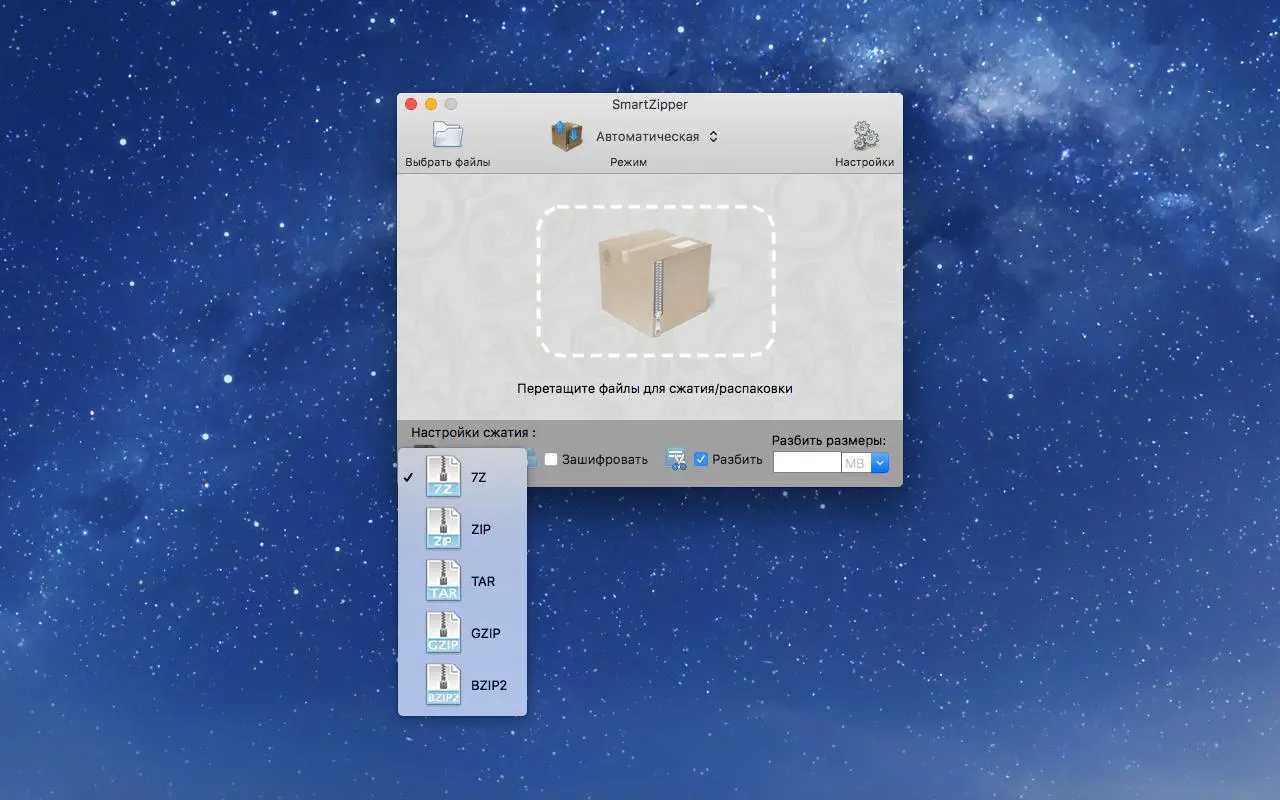
Task: Enable the Зашифровать checkbox
Action: [x=551, y=459]
